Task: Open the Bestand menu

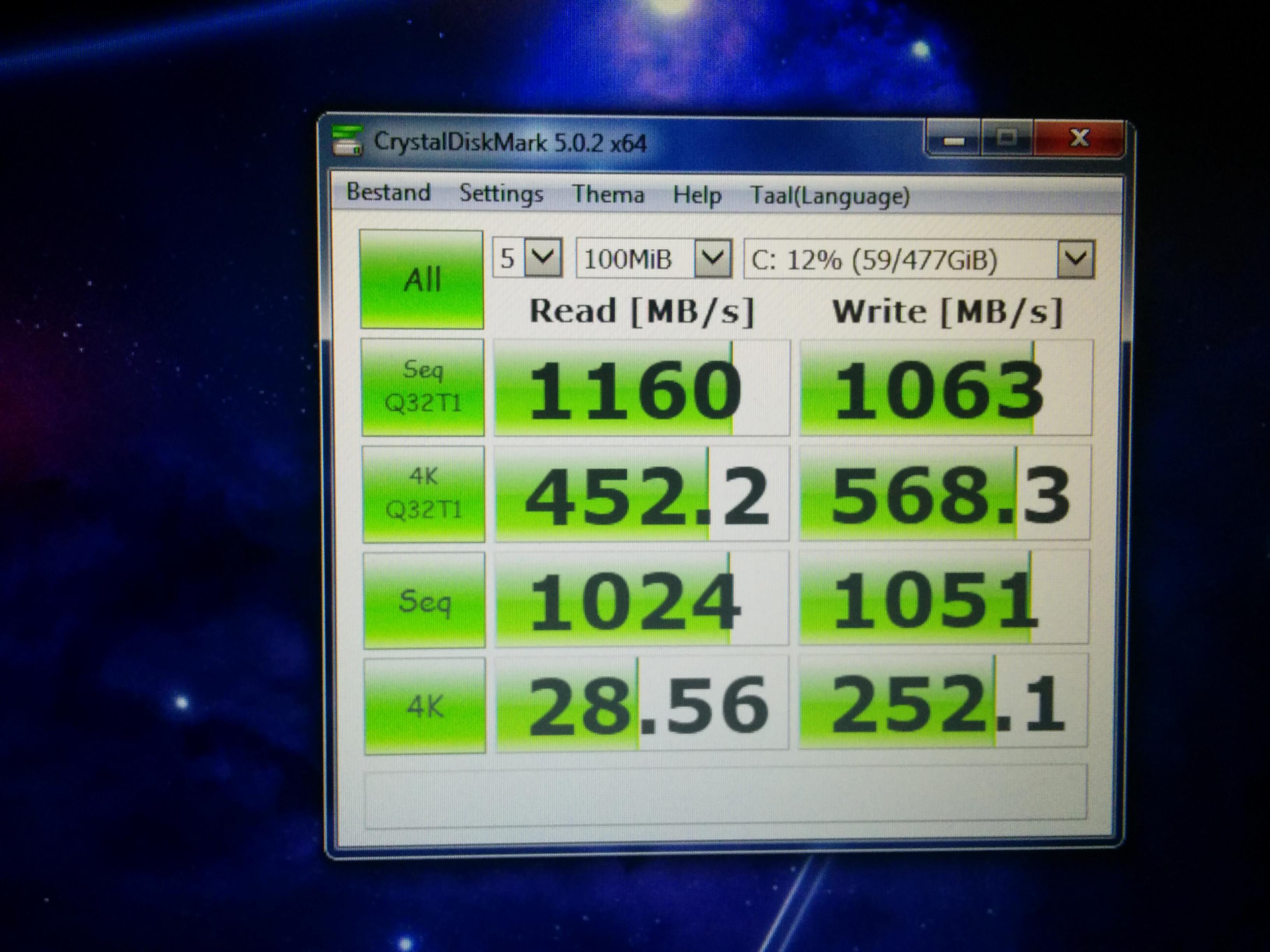Action: click(389, 192)
